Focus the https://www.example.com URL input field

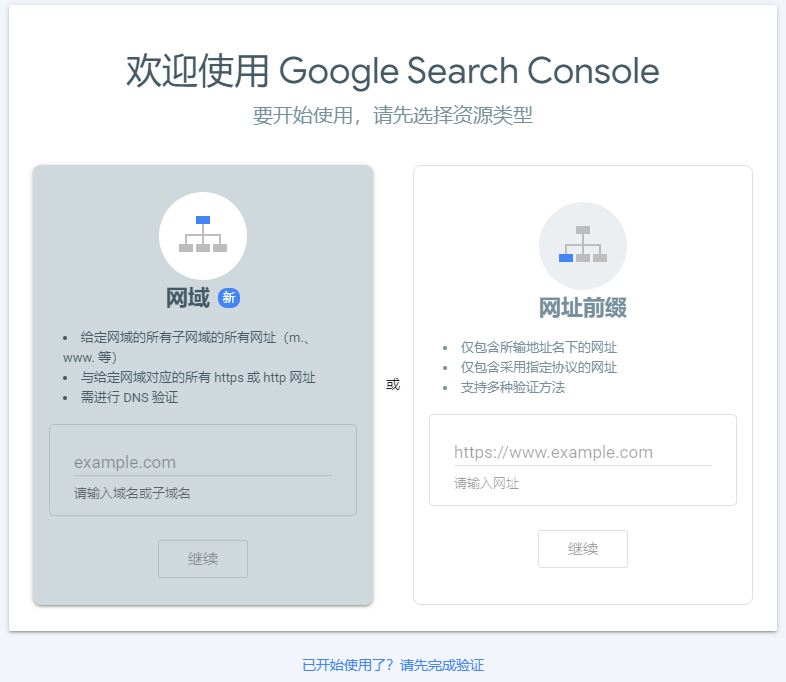(583, 452)
